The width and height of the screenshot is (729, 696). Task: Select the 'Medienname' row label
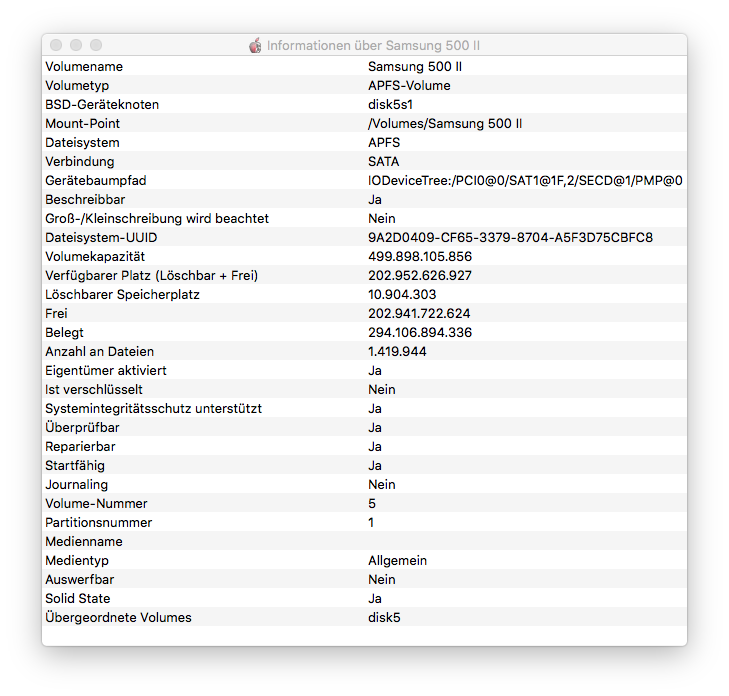coord(84,542)
